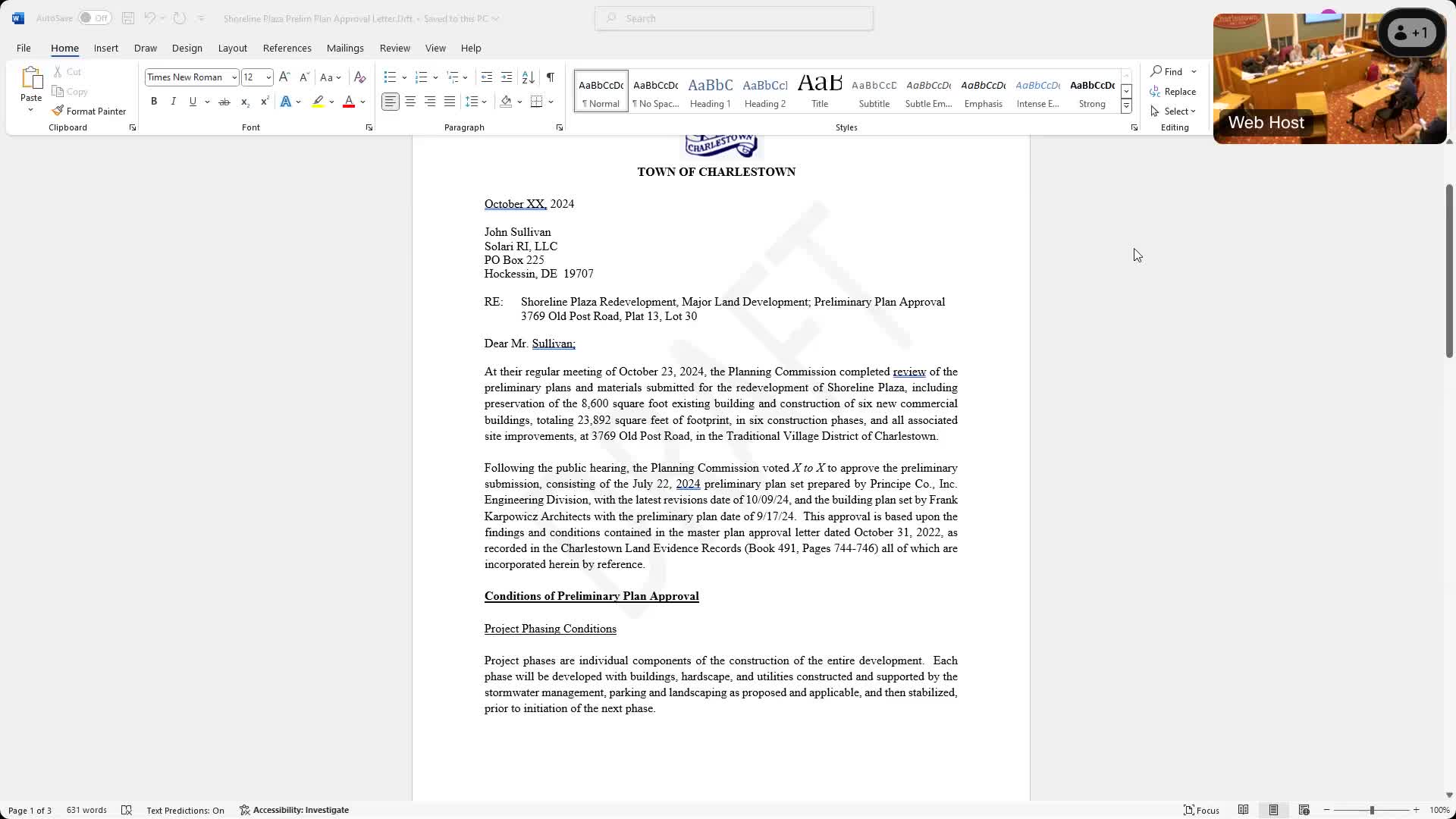Click the Increase Indent icon
Screen dimensions: 1456x819
tap(507, 77)
